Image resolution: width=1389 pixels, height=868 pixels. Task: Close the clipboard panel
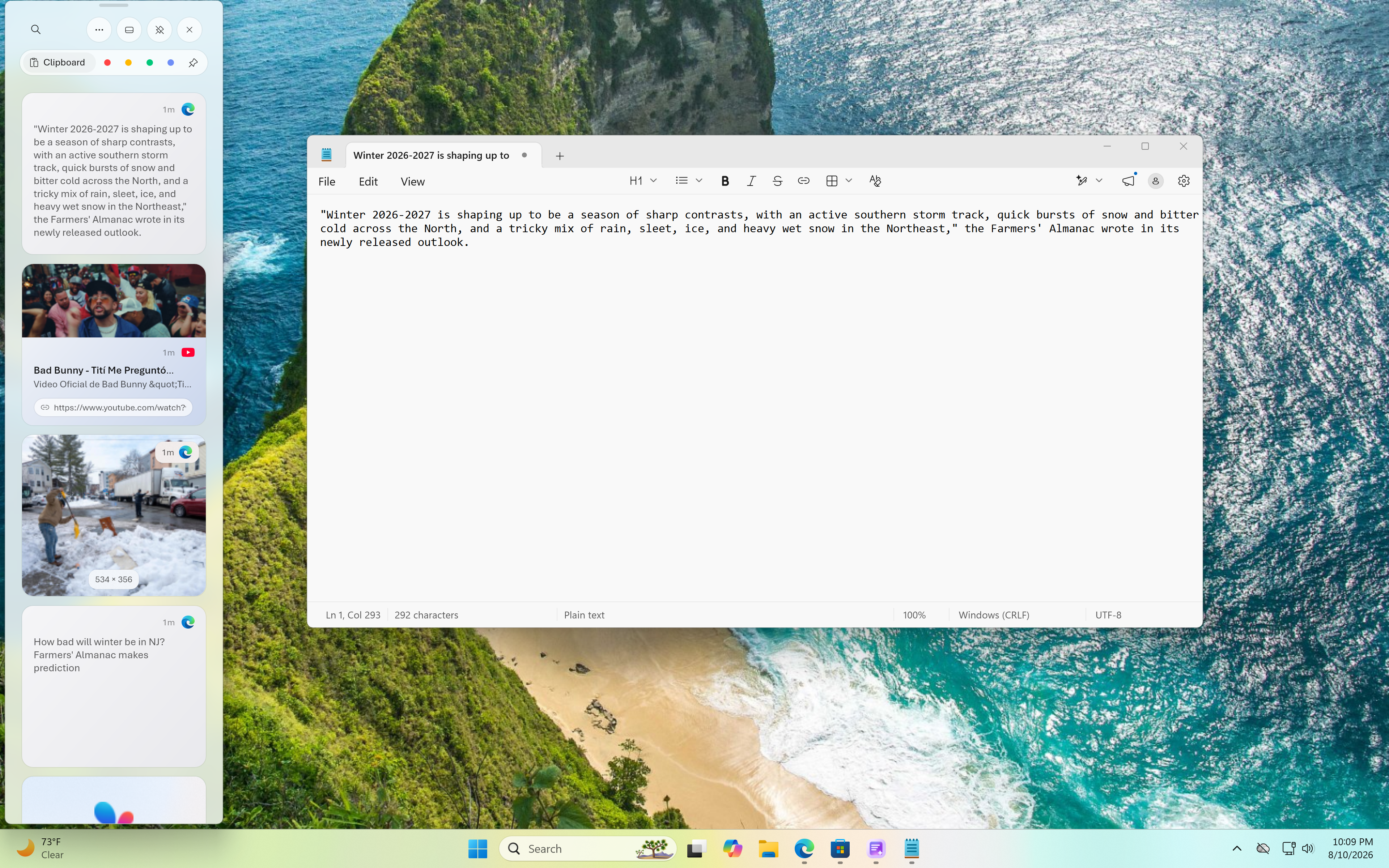[x=190, y=29]
